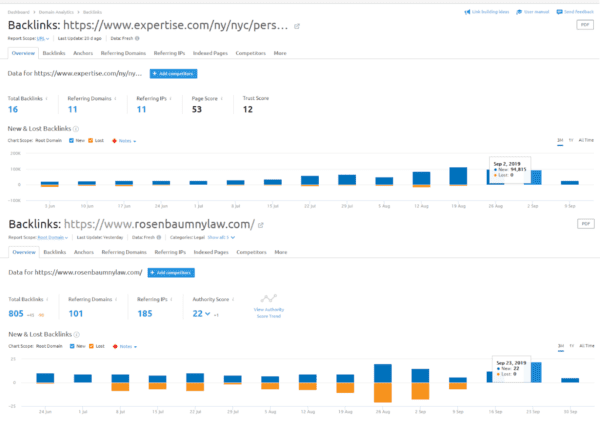Click the Authority Score trend graph icon
This screenshot has width=600, height=429.
[x=269, y=298]
